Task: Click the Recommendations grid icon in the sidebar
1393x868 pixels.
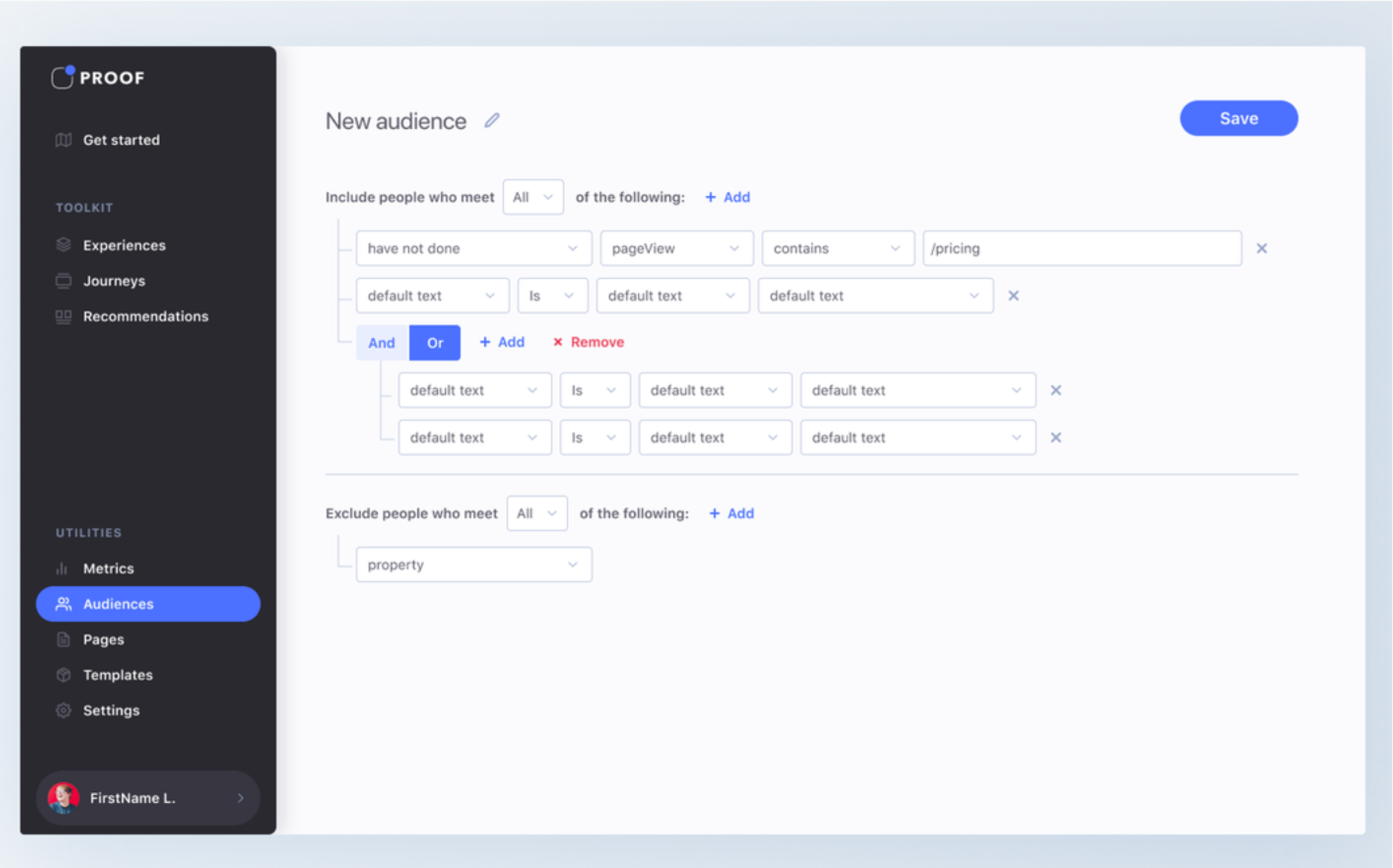Action: click(x=64, y=316)
